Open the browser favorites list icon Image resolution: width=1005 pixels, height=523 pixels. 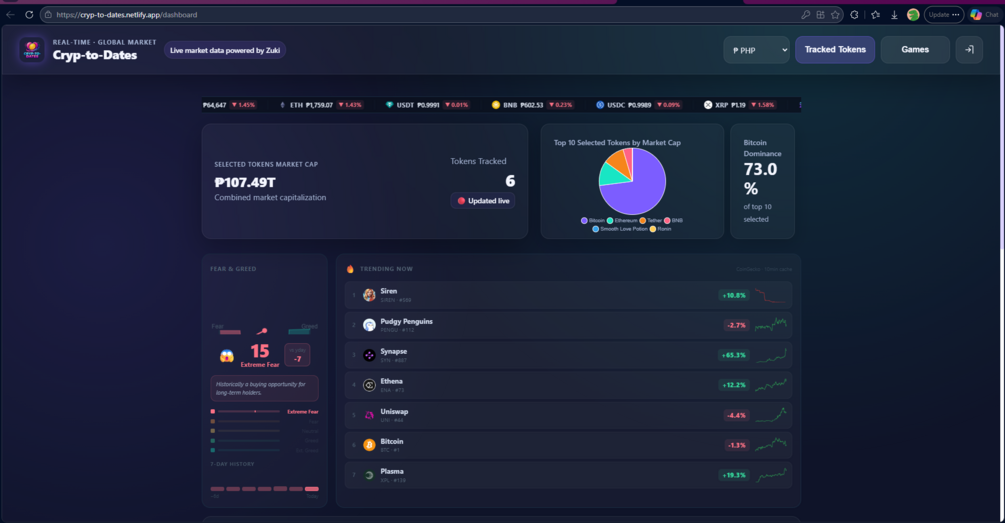click(876, 14)
